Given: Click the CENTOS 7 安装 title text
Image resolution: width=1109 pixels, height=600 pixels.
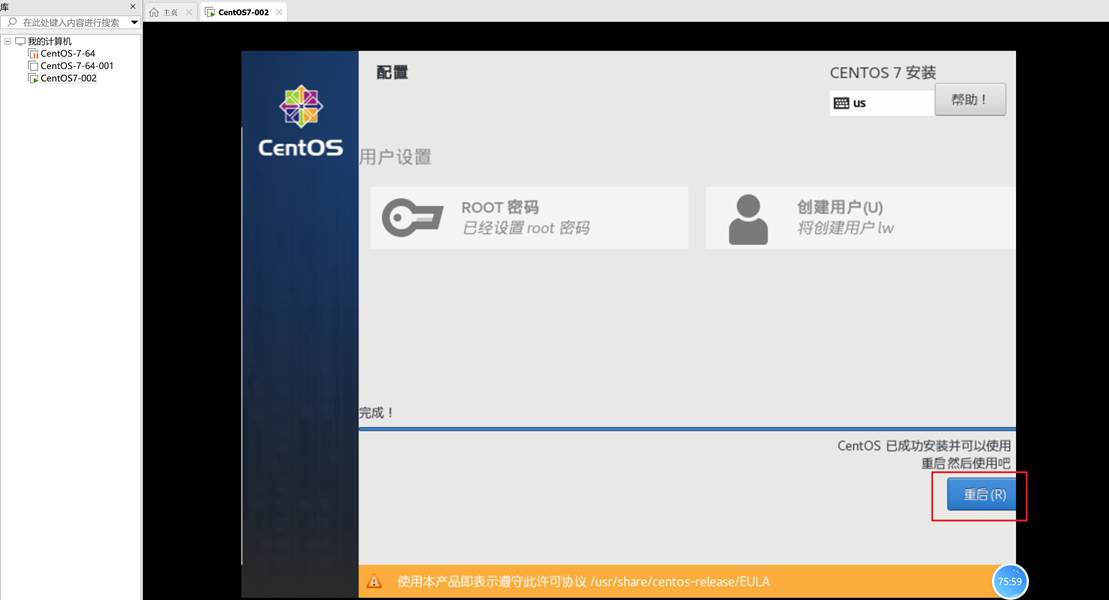Looking at the screenshot, I should tap(883, 73).
